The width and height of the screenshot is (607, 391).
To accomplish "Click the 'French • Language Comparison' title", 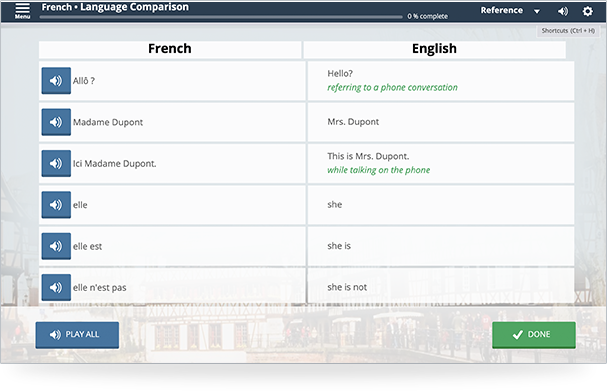I will click(115, 7).
